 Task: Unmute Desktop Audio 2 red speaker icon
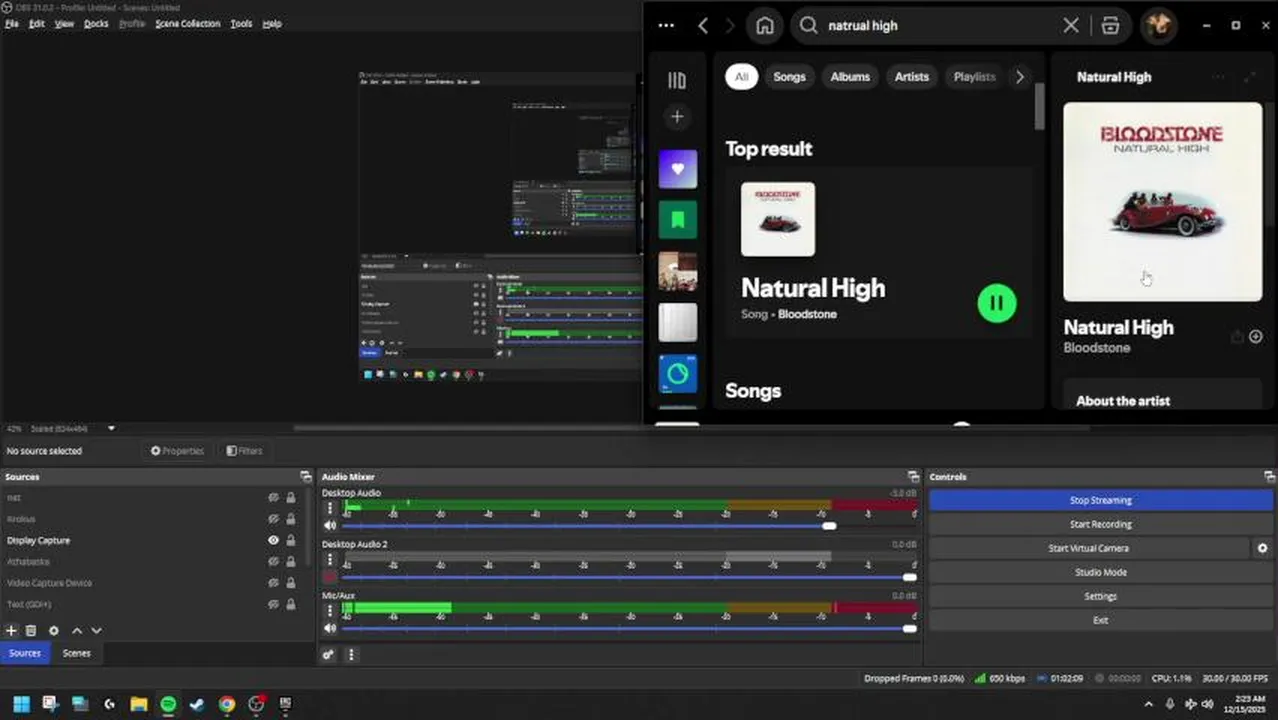pyautogui.click(x=330, y=577)
